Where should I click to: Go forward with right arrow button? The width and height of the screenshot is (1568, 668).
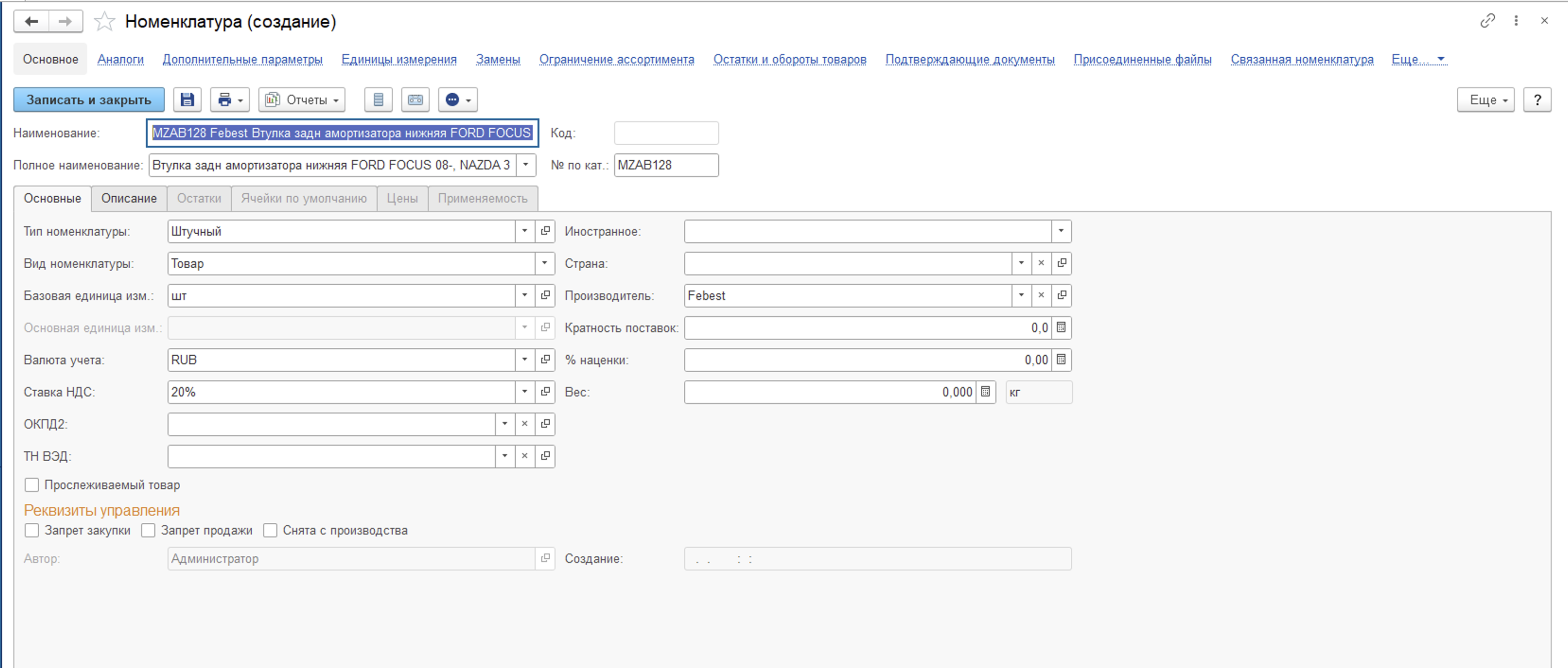(65, 21)
